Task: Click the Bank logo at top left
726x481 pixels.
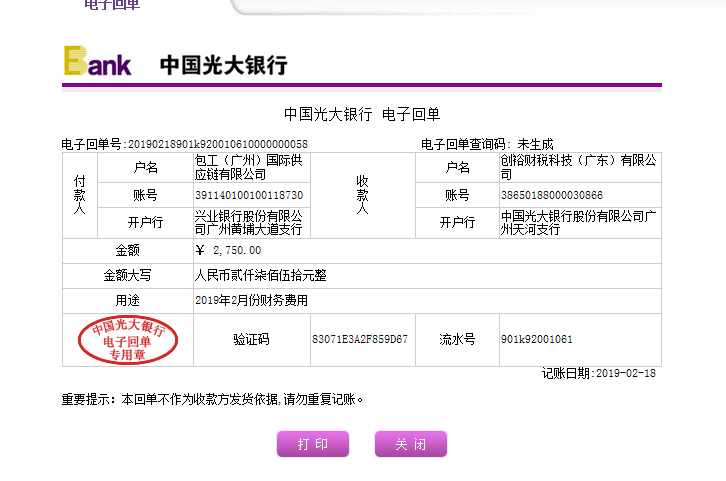Action: tap(98, 61)
